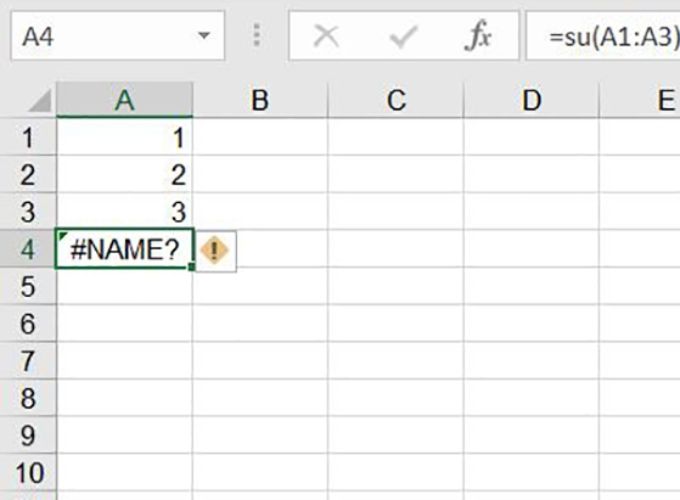Open the Insert Function fx dialog
This screenshot has height=500, width=680.
pos(477,36)
